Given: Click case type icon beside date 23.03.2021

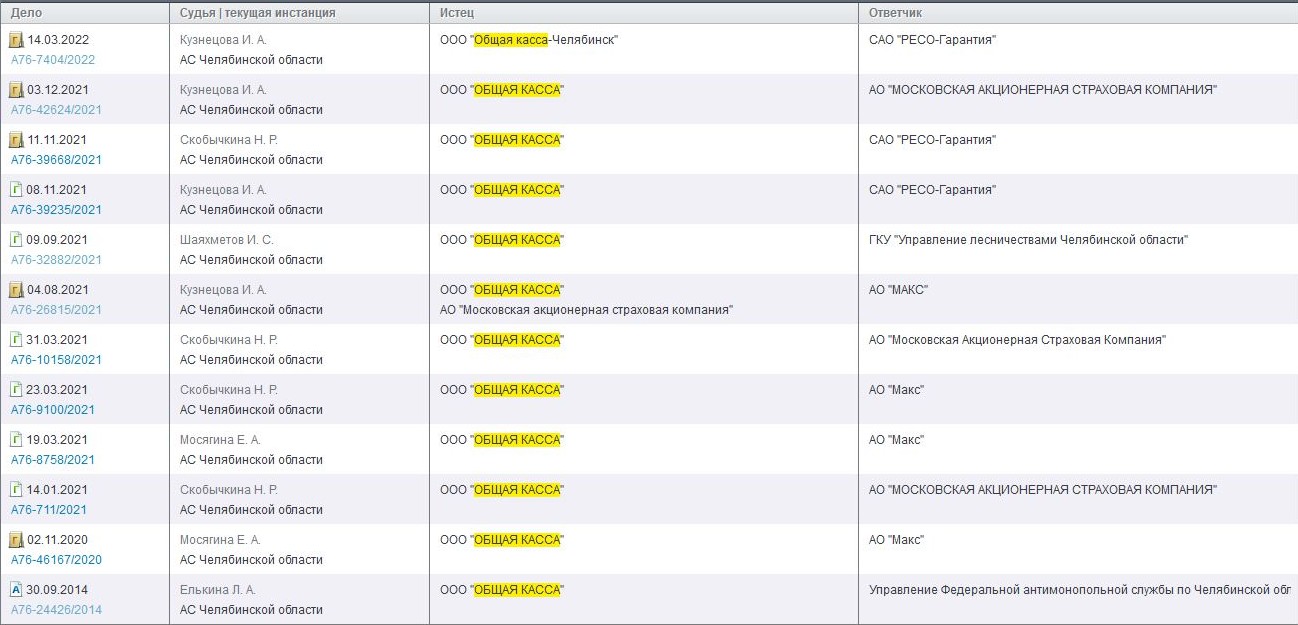Looking at the screenshot, I should tap(16, 390).
